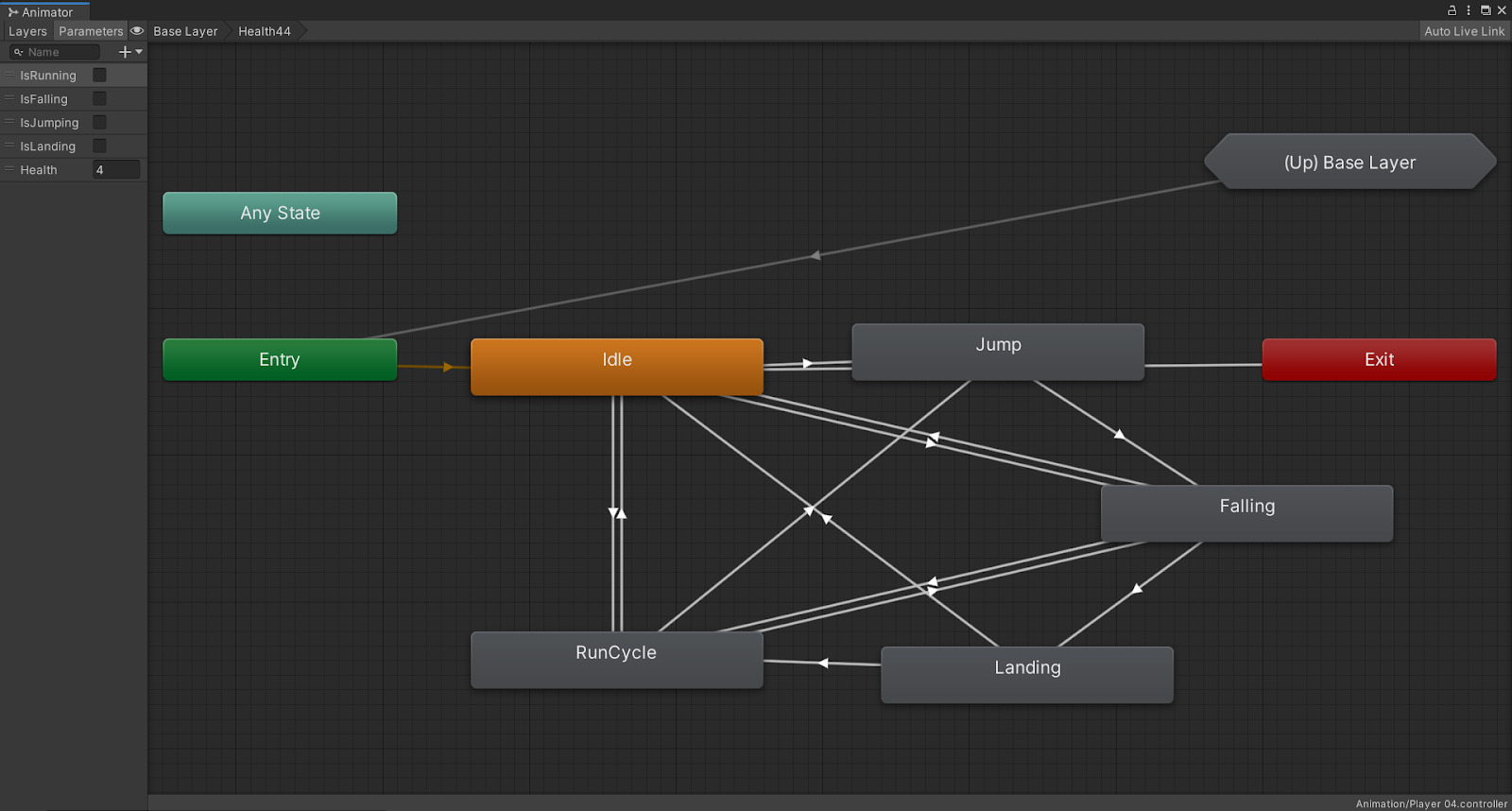Screen dimensions: 1512x811
Task: Toggle the IsJumping checkbox
Action: click(x=99, y=122)
